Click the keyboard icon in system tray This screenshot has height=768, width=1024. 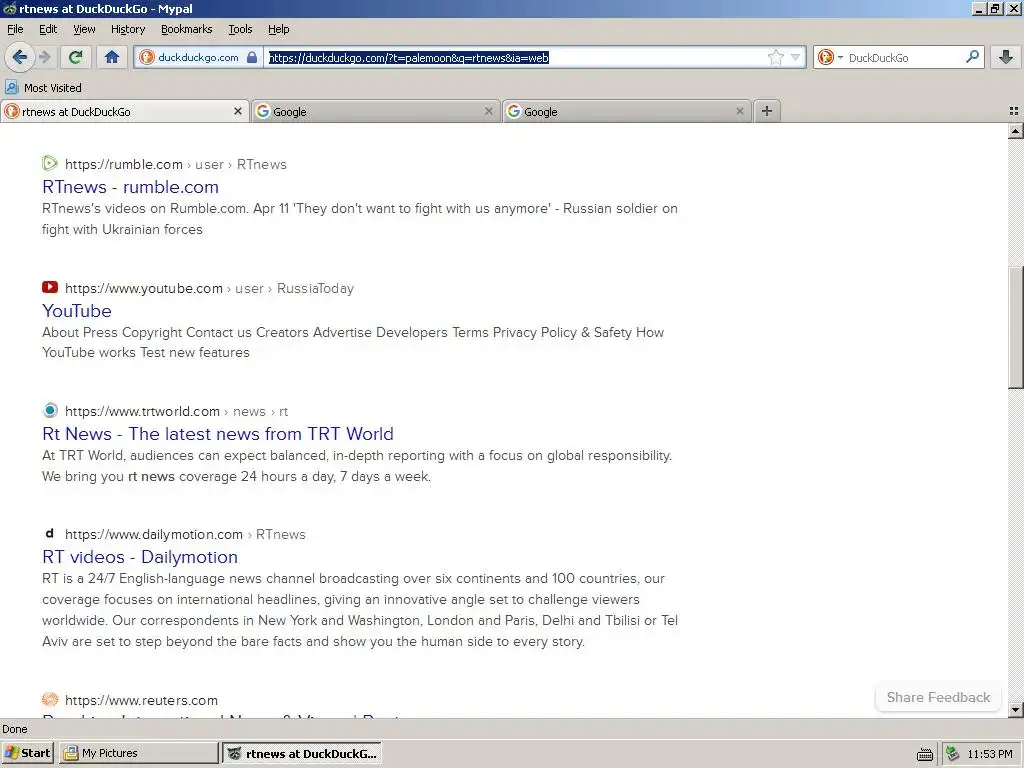[925, 754]
